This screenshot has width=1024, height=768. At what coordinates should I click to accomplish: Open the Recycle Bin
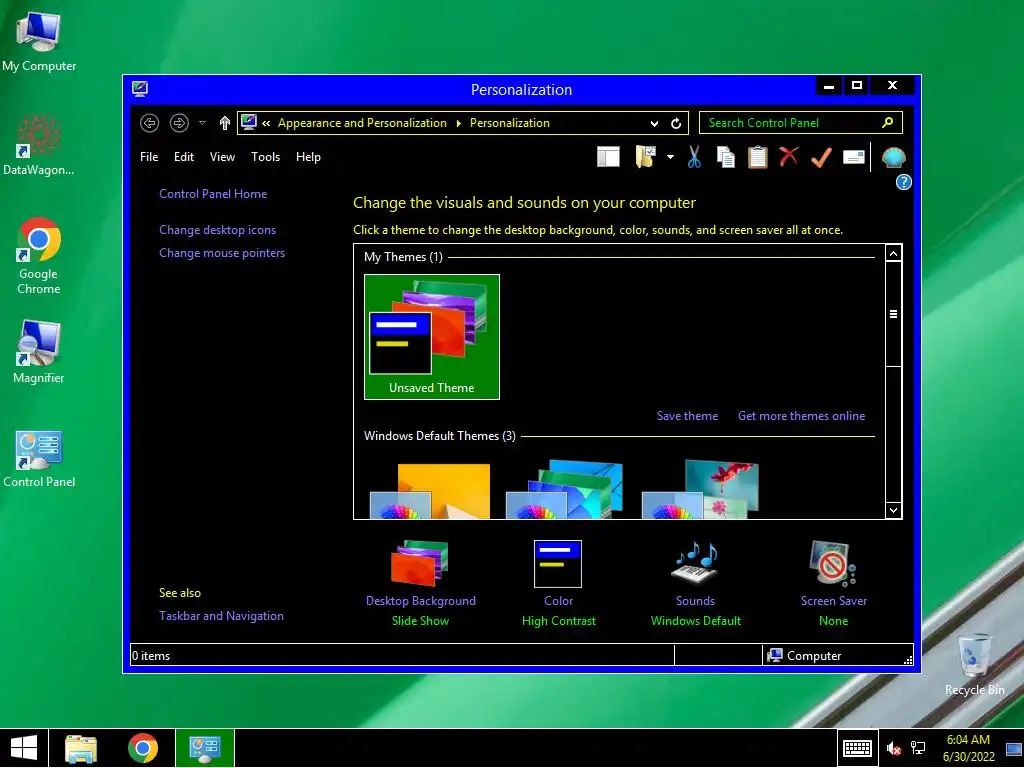click(x=974, y=665)
